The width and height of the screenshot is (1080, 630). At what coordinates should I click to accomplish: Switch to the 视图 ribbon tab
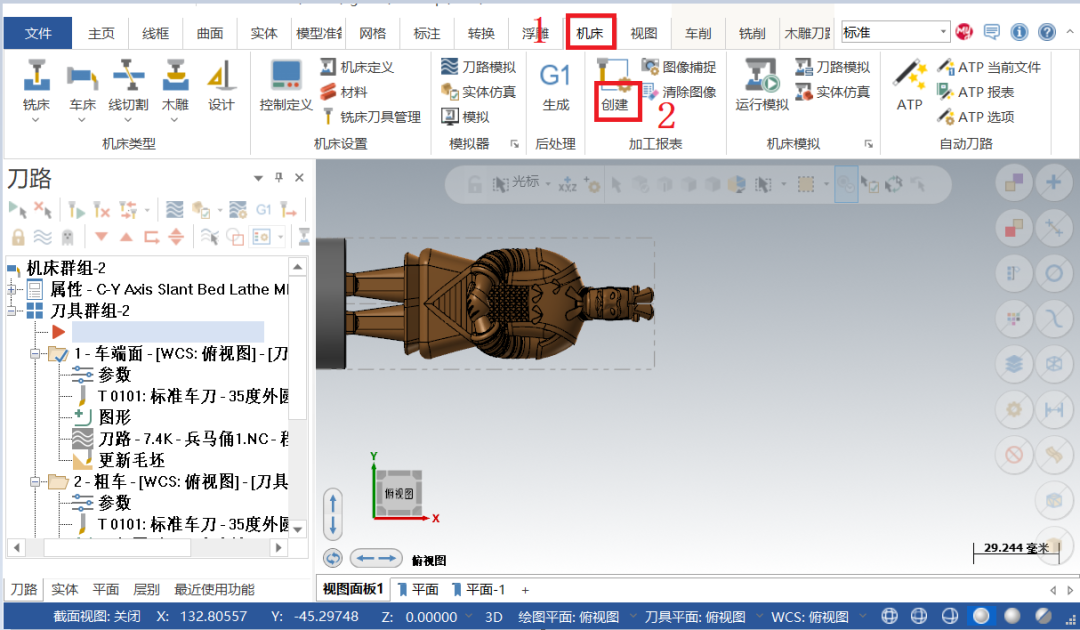tap(644, 33)
